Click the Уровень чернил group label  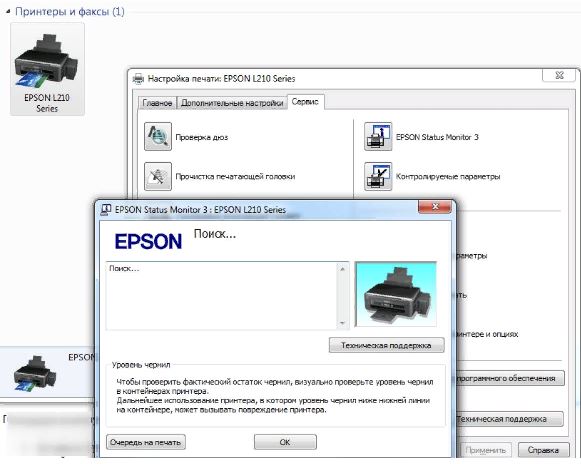141,365
